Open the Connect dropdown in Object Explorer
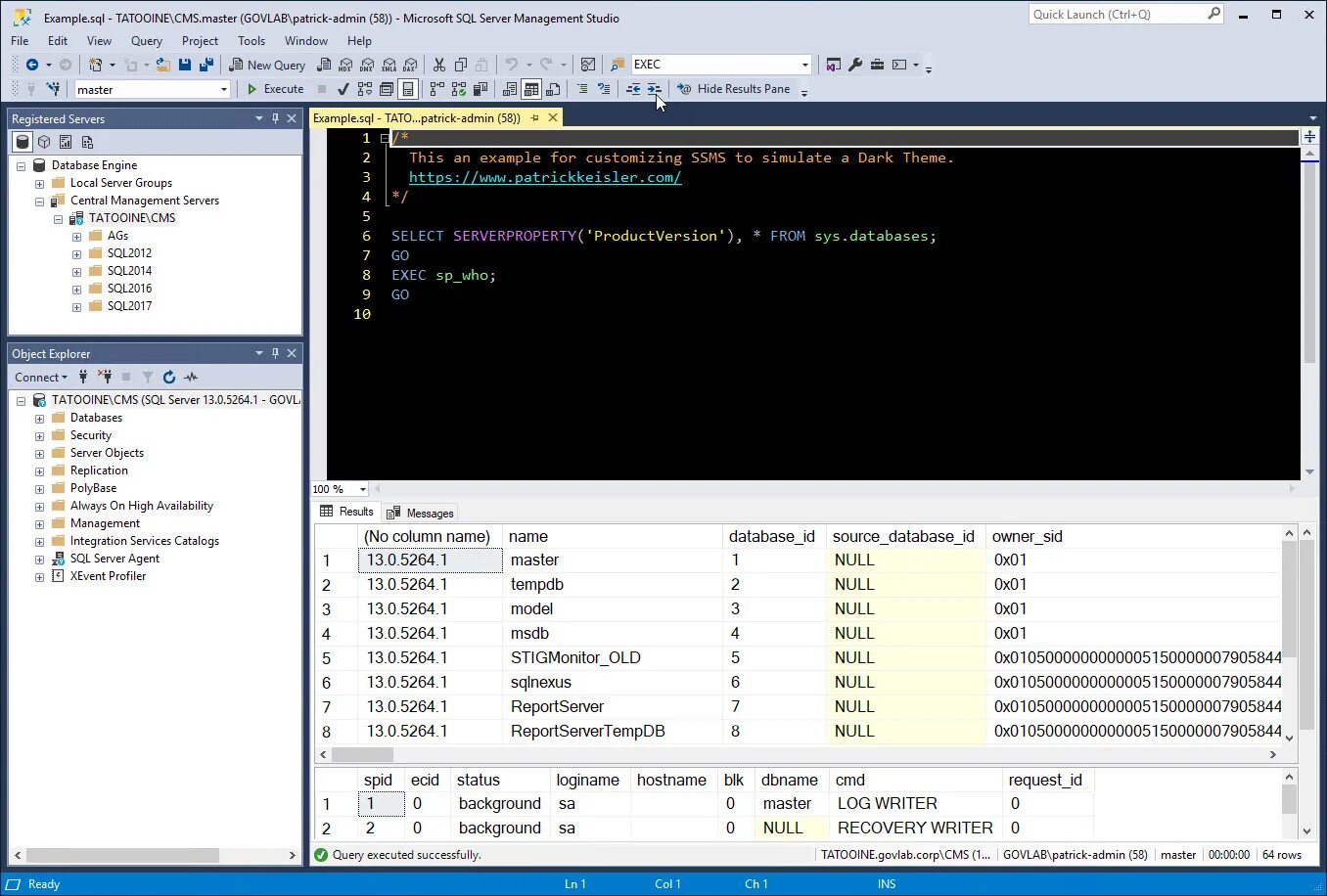The width and height of the screenshot is (1327, 896). click(x=41, y=377)
